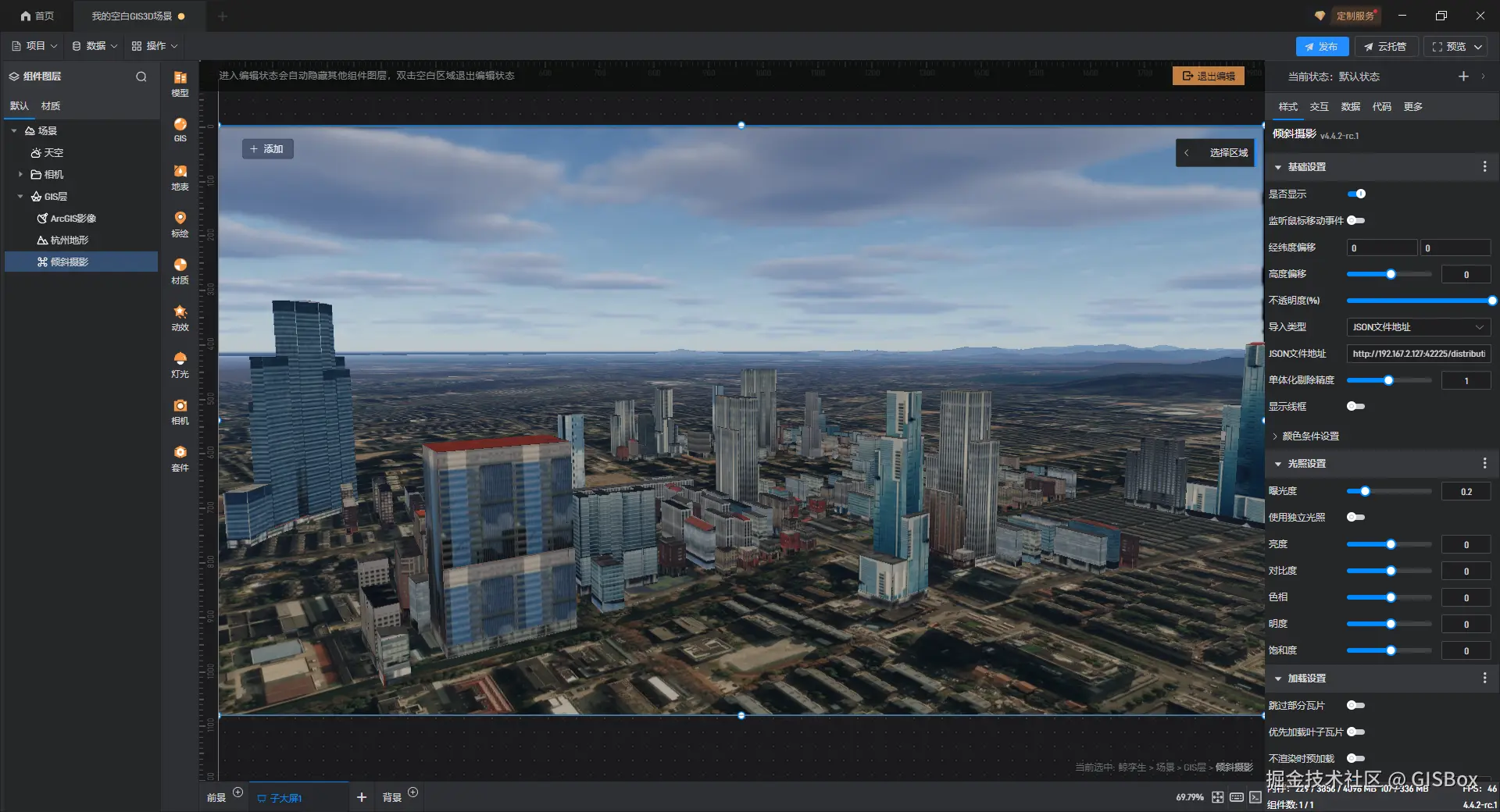
Task: Switch to the 交互 tab
Action: pyautogui.click(x=1319, y=106)
